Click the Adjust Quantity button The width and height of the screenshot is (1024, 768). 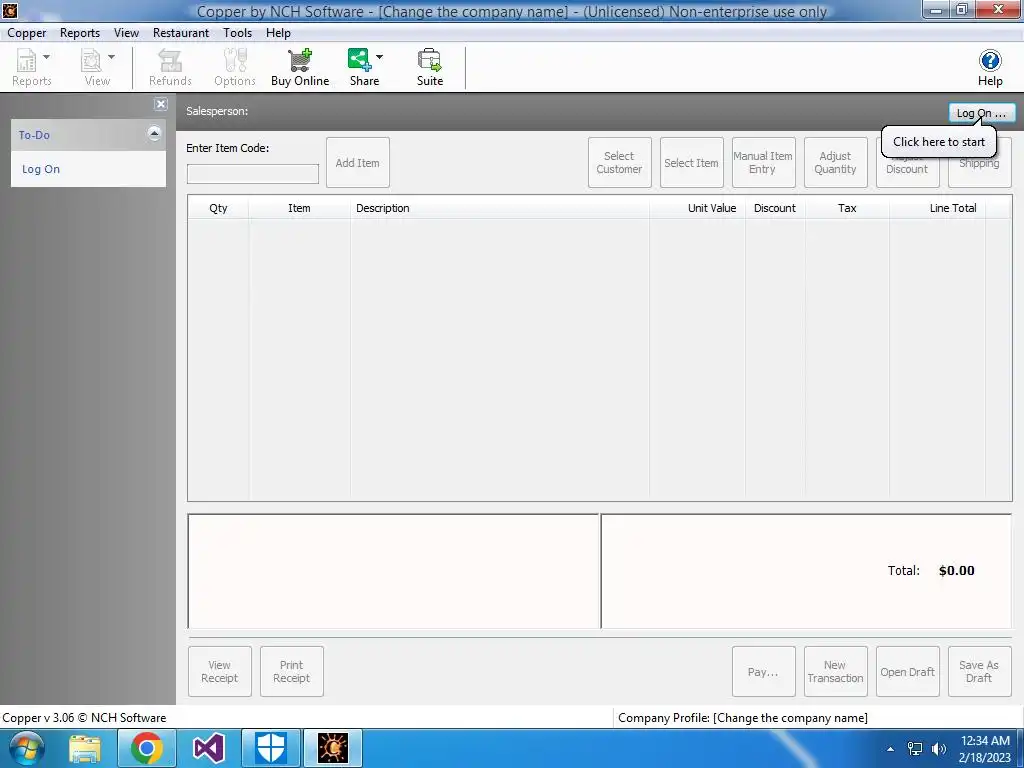(x=835, y=163)
